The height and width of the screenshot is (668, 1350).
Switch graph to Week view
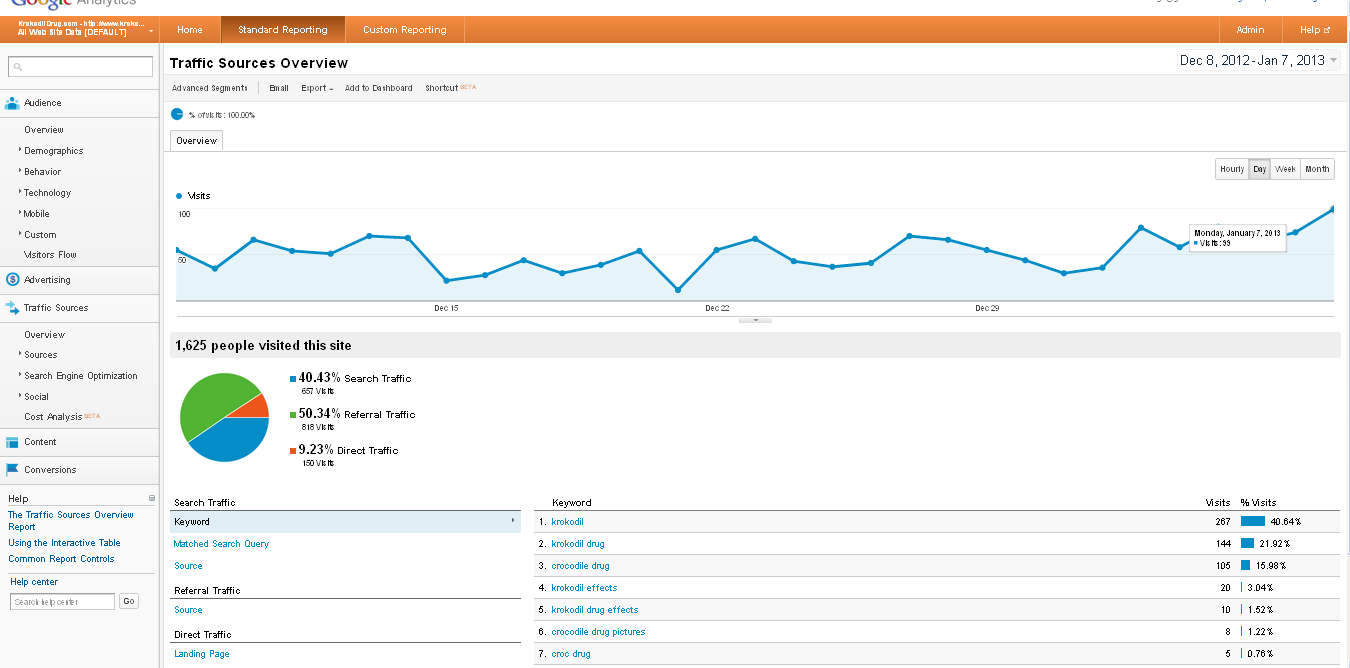(1285, 169)
